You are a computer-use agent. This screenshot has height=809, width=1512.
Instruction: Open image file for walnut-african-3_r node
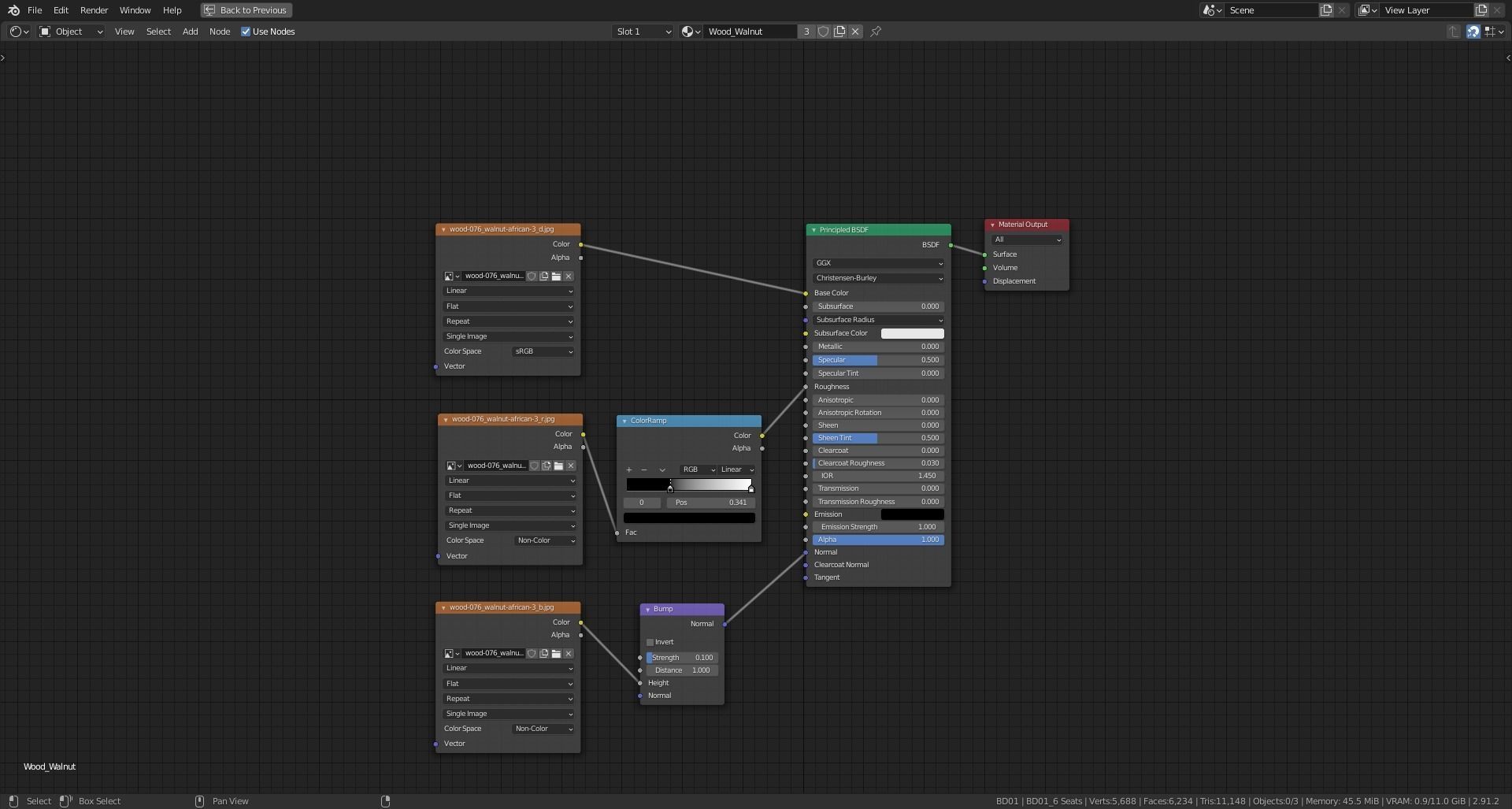(x=558, y=466)
